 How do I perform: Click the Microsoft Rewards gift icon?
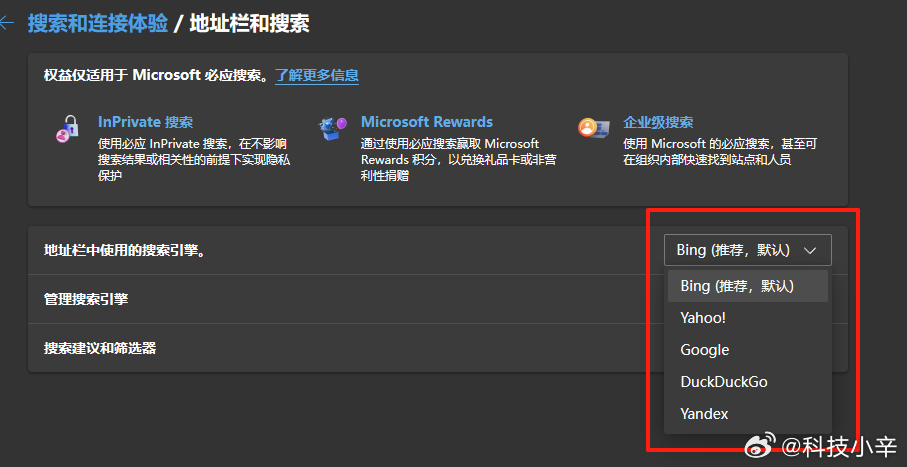pos(333,128)
